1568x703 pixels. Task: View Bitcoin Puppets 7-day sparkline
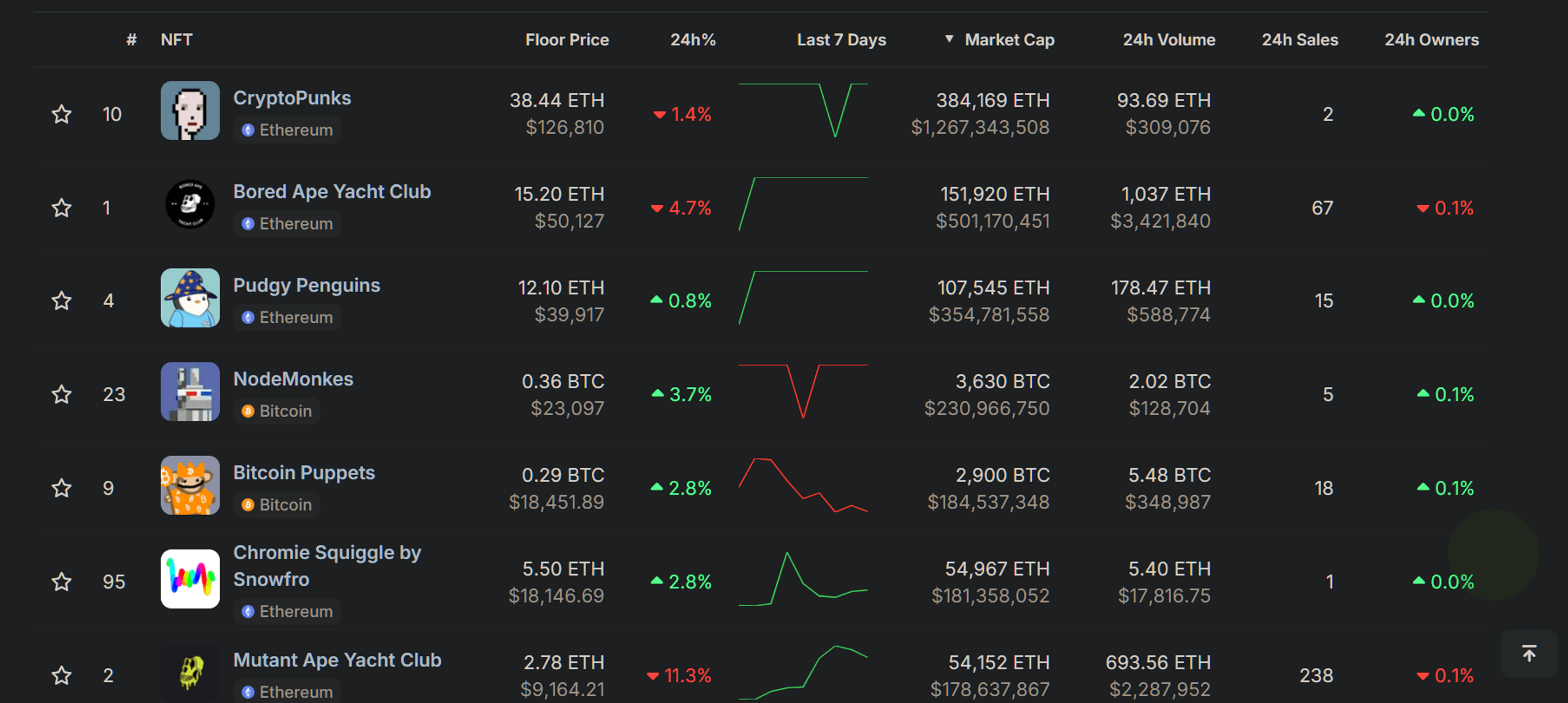803,485
